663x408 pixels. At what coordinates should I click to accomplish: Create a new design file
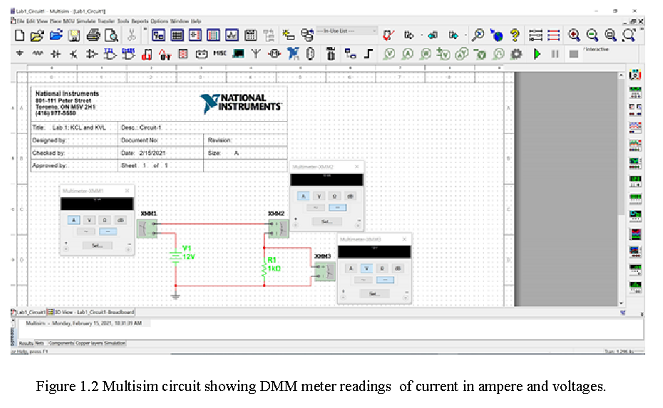tap(19, 36)
